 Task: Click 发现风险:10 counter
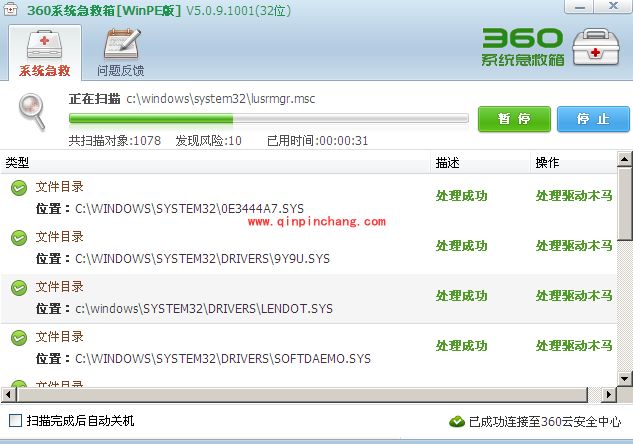point(208,141)
